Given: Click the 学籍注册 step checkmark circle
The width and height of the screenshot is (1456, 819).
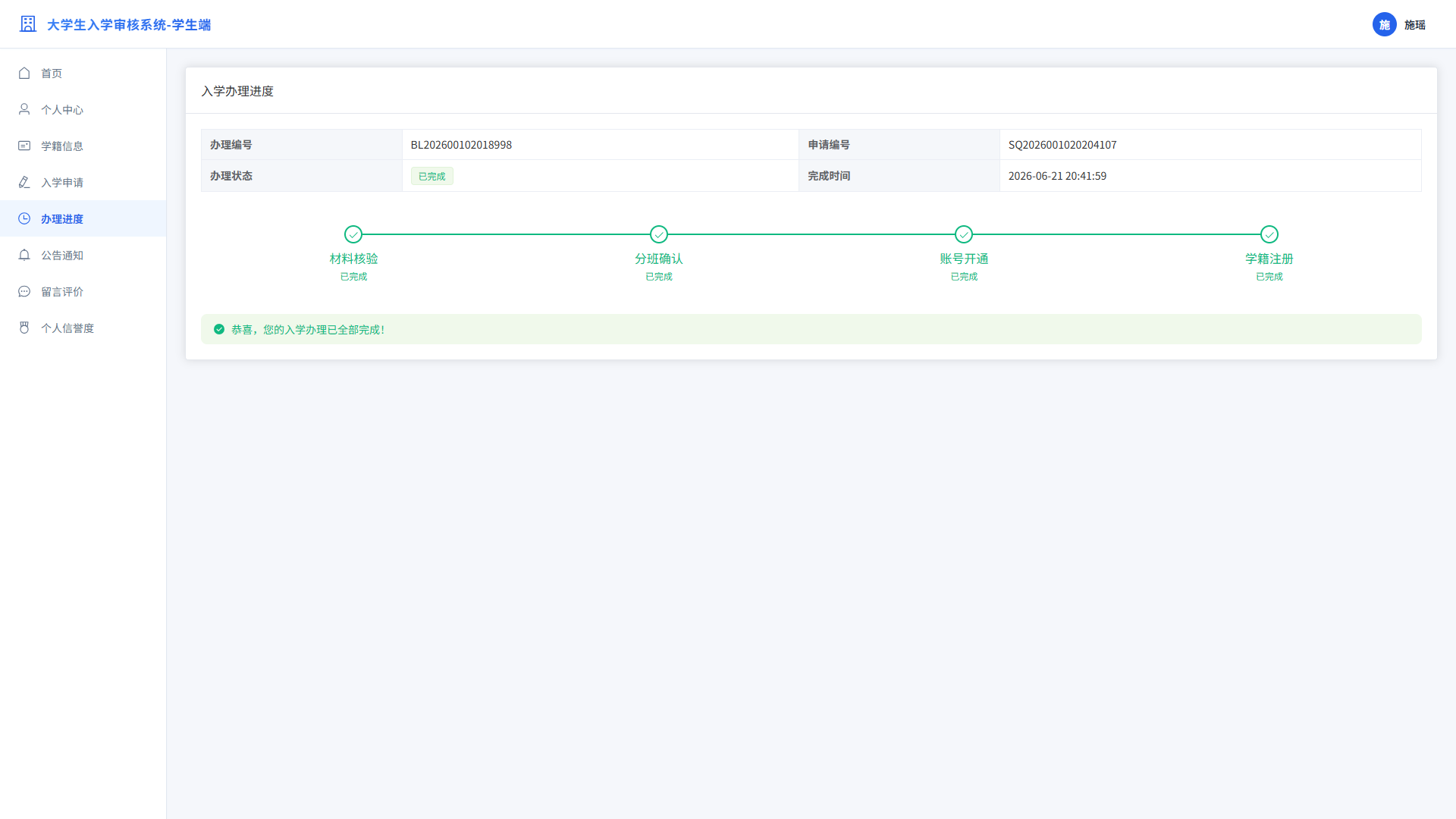Looking at the screenshot, I should point(1269,234).
